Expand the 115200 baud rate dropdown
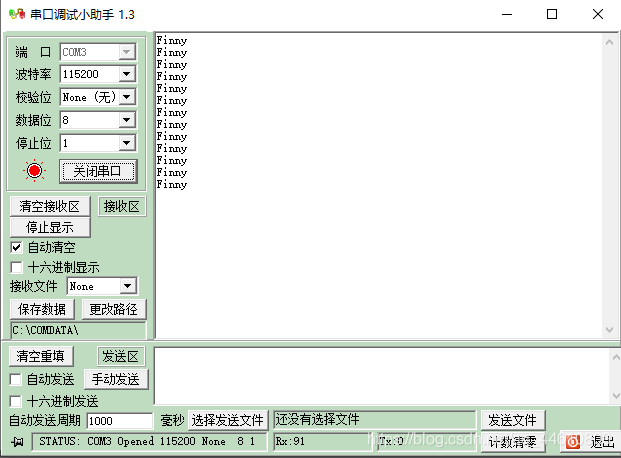Image resolution: width=621 pixels, height=458 pixels. 127,74
